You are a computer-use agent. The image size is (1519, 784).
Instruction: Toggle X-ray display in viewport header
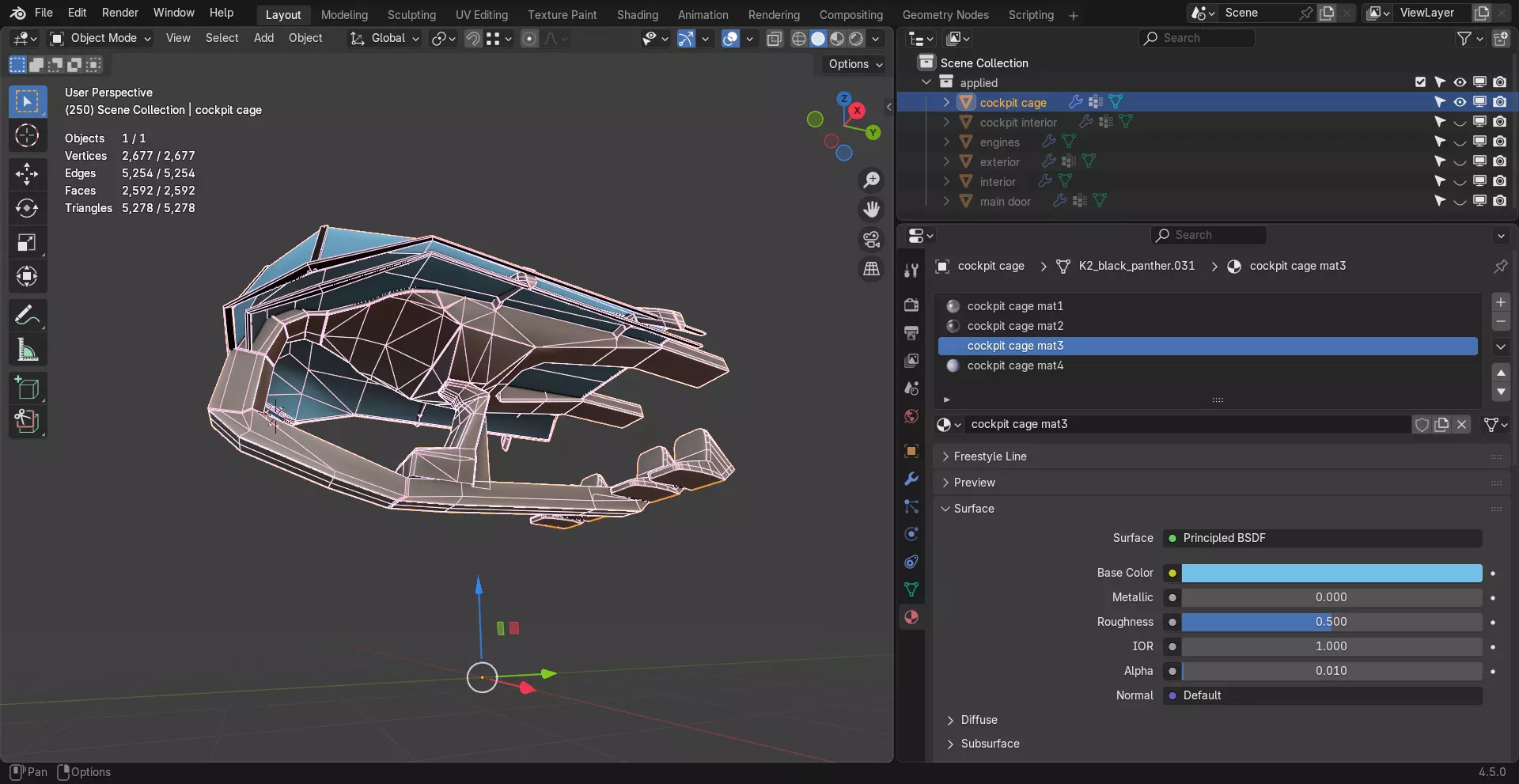tap(775, 39)
